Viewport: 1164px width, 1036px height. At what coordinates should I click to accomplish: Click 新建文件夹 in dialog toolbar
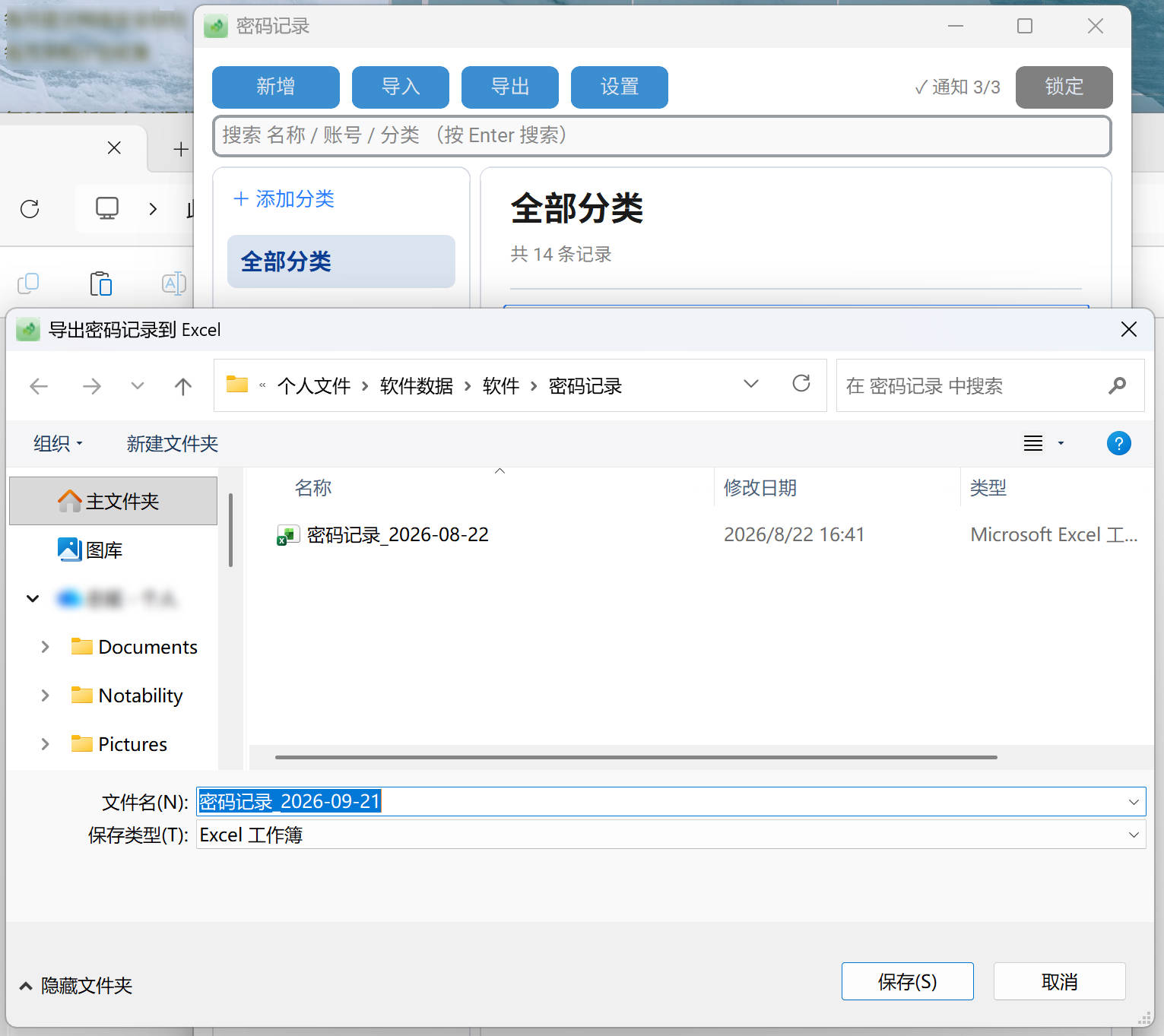click(173, 443)
